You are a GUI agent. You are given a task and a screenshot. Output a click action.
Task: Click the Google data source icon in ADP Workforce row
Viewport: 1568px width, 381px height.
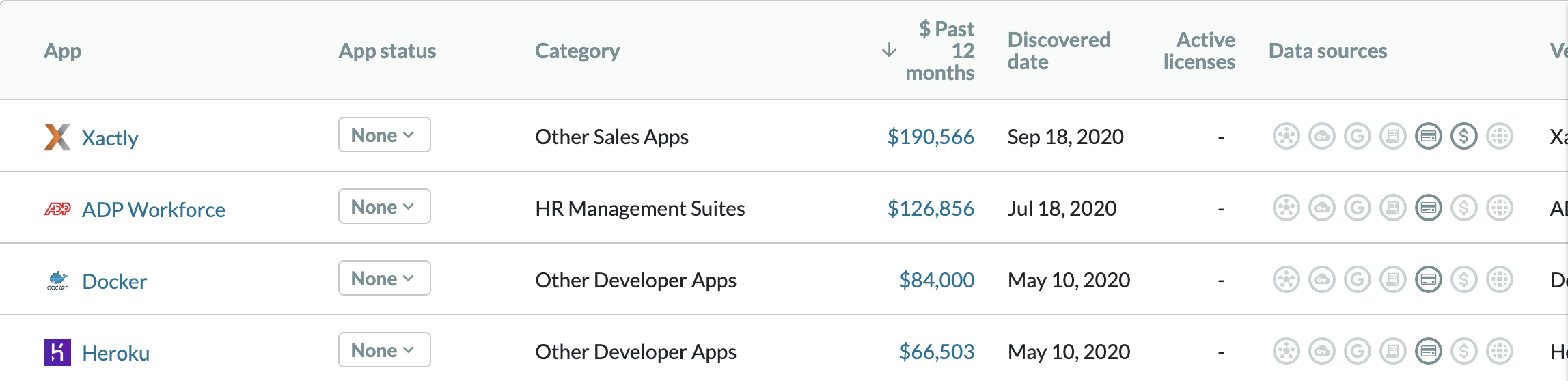coord(1357,208)
